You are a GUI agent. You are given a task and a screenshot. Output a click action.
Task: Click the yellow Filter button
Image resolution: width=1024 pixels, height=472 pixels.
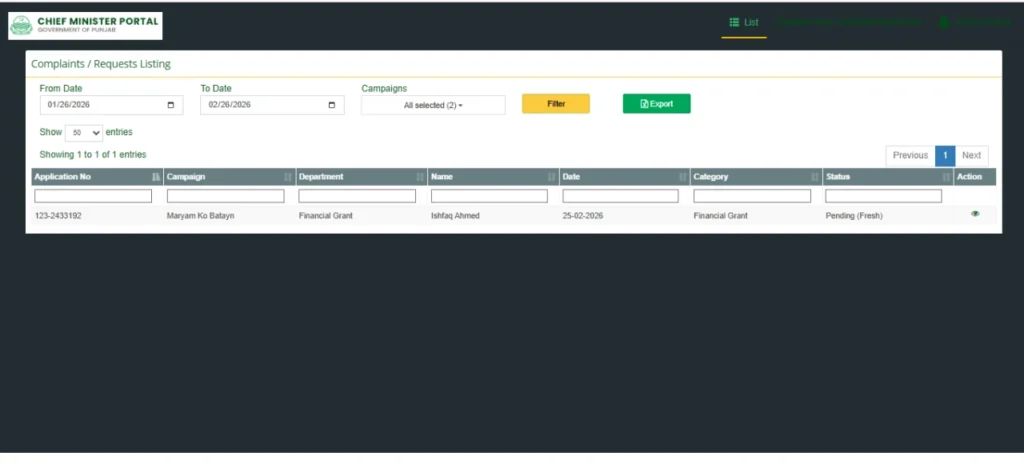point(556,104)
